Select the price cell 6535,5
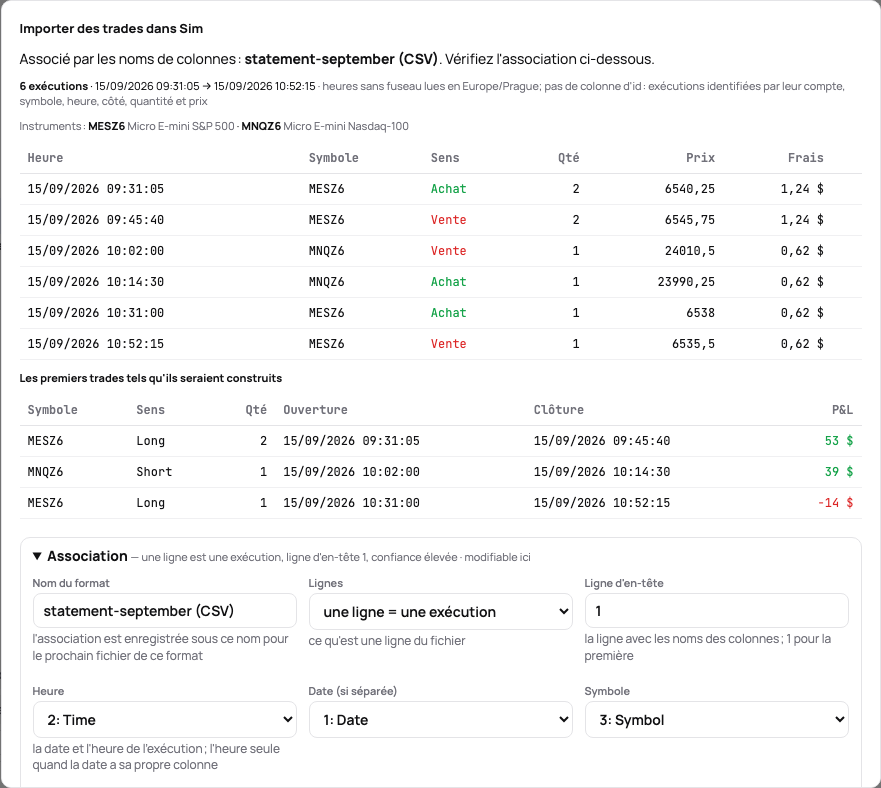Image resolution: width=881 pixels, height=788 pixels. pyautogui.click(x=693, y=343)
